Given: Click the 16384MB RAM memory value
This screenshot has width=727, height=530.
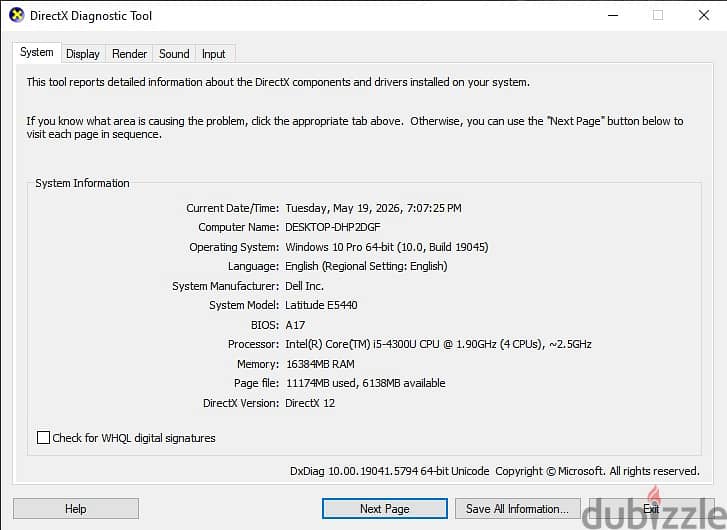Looking at the screenshot, I should (320, 364).
